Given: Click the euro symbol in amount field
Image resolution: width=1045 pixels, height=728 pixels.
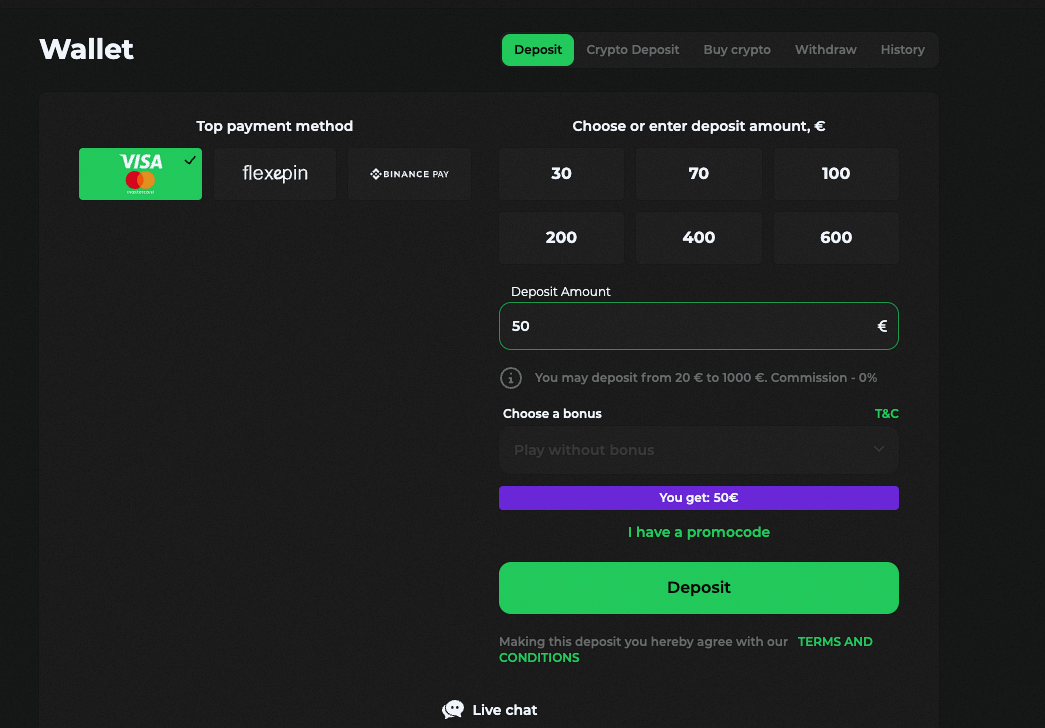Looking at the screenshot, I should [x=882, y=326].
